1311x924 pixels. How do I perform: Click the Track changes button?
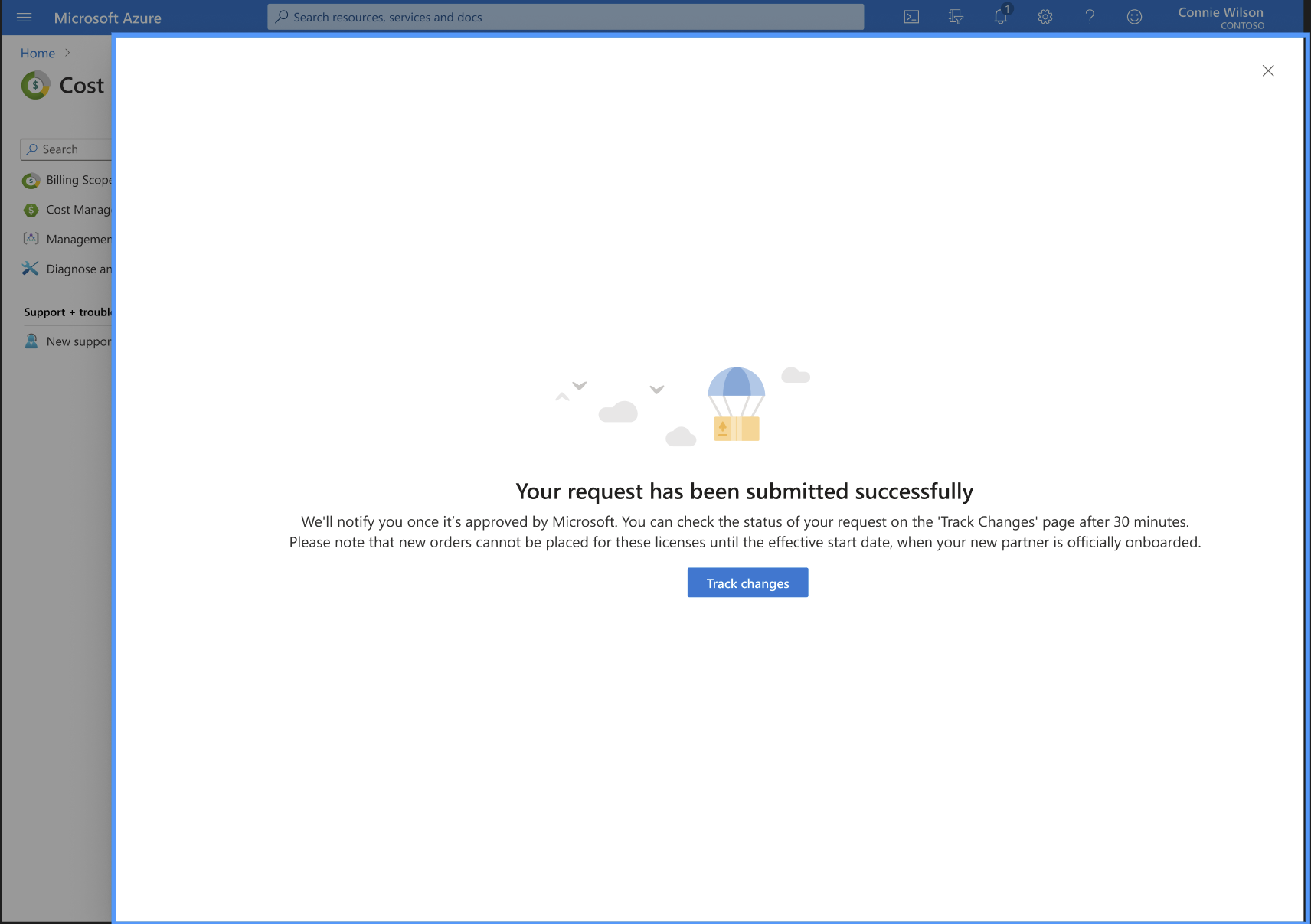(747, 583)
